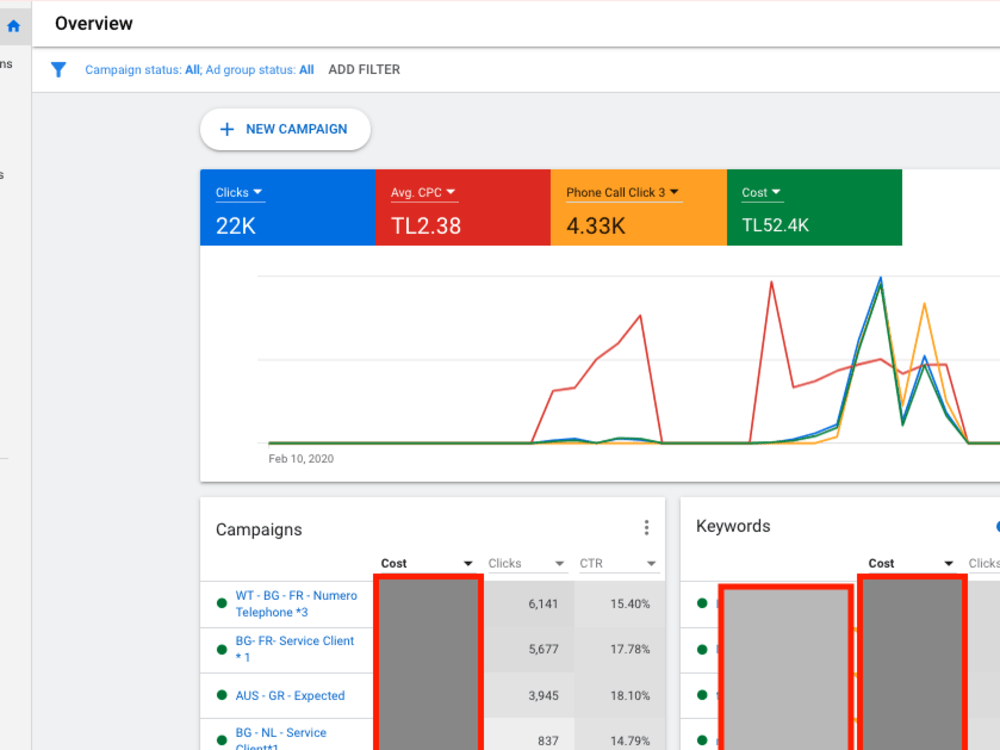
Task: Select the orange 4.33K scorecard
Action: pyautogui.click(x=638, y=207)
